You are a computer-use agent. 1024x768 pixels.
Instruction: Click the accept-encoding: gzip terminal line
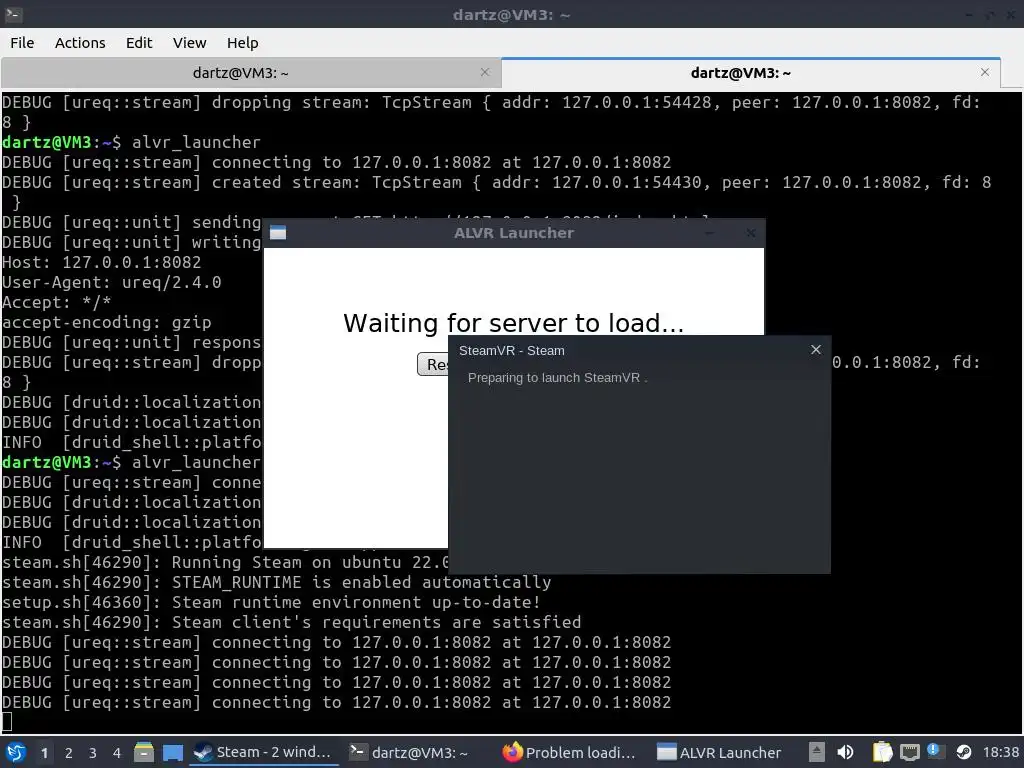point(106,322)
